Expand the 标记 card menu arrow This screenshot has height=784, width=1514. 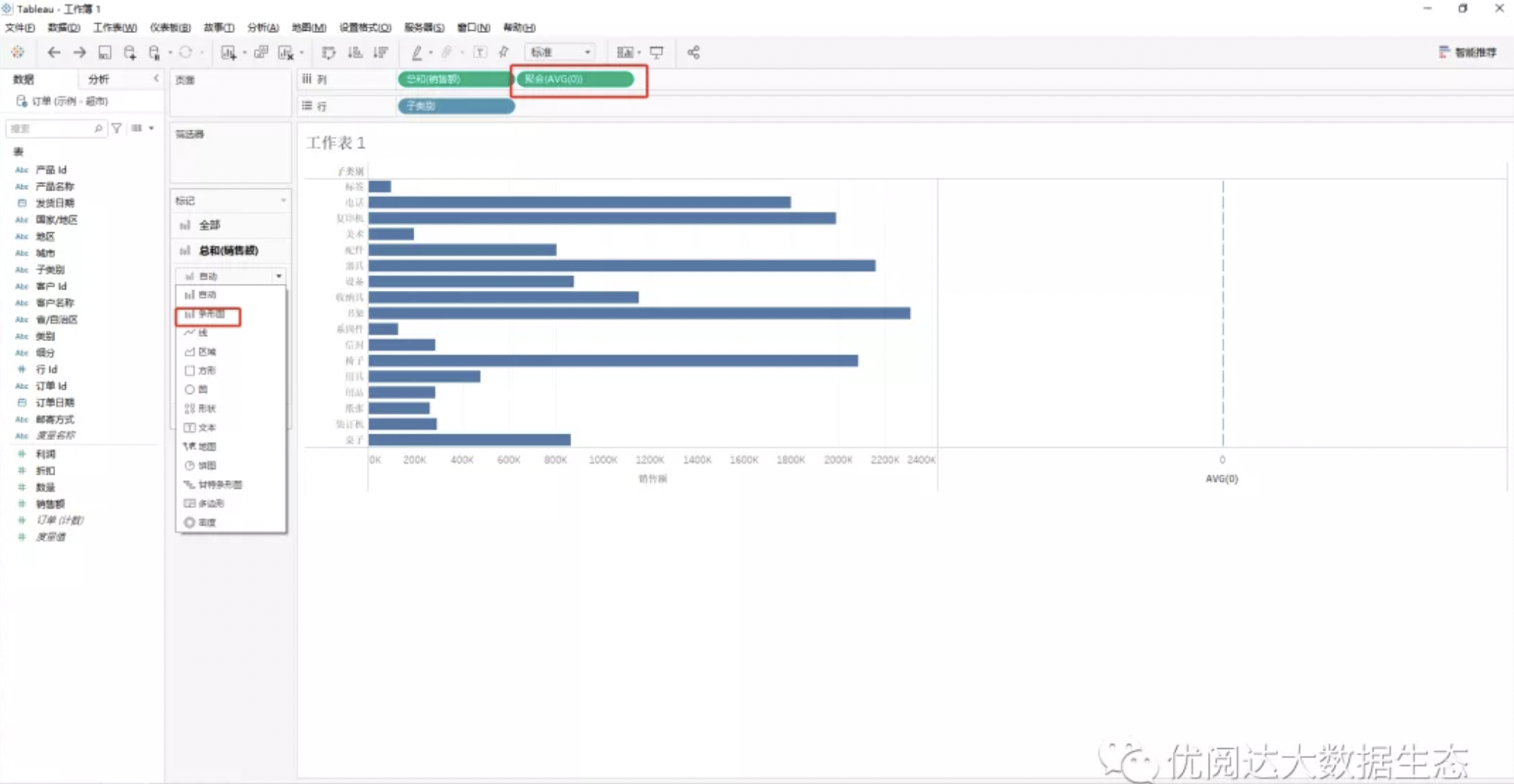coord(283,201)
